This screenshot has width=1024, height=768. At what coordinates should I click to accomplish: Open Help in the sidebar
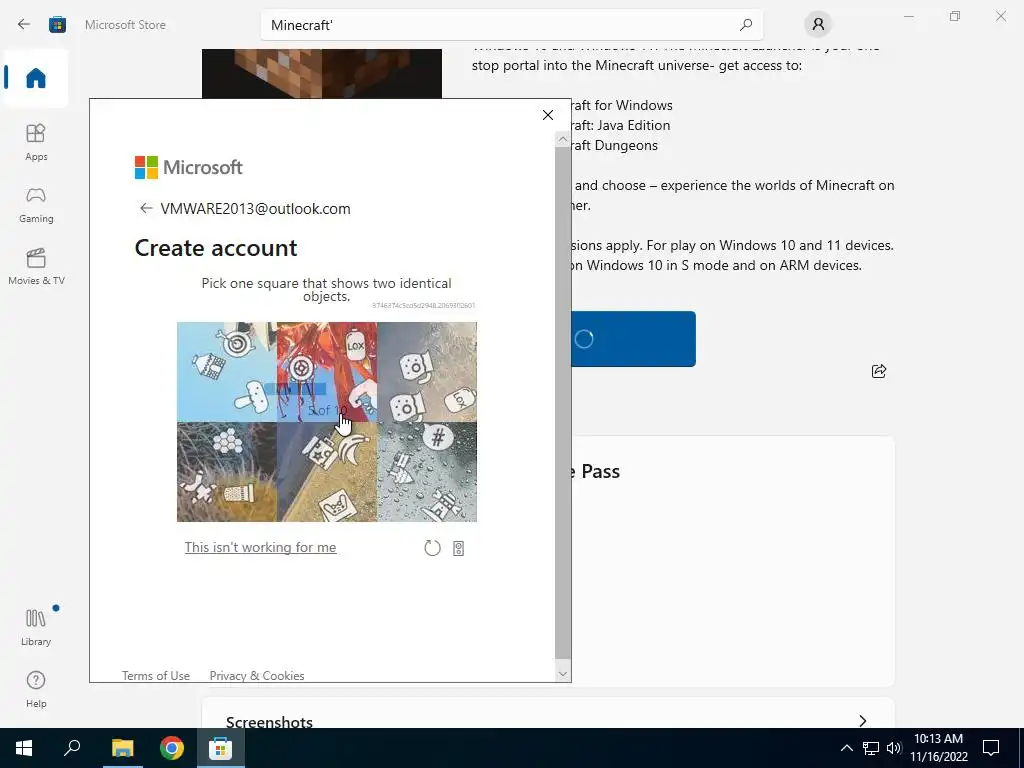[x=36, y=690]
